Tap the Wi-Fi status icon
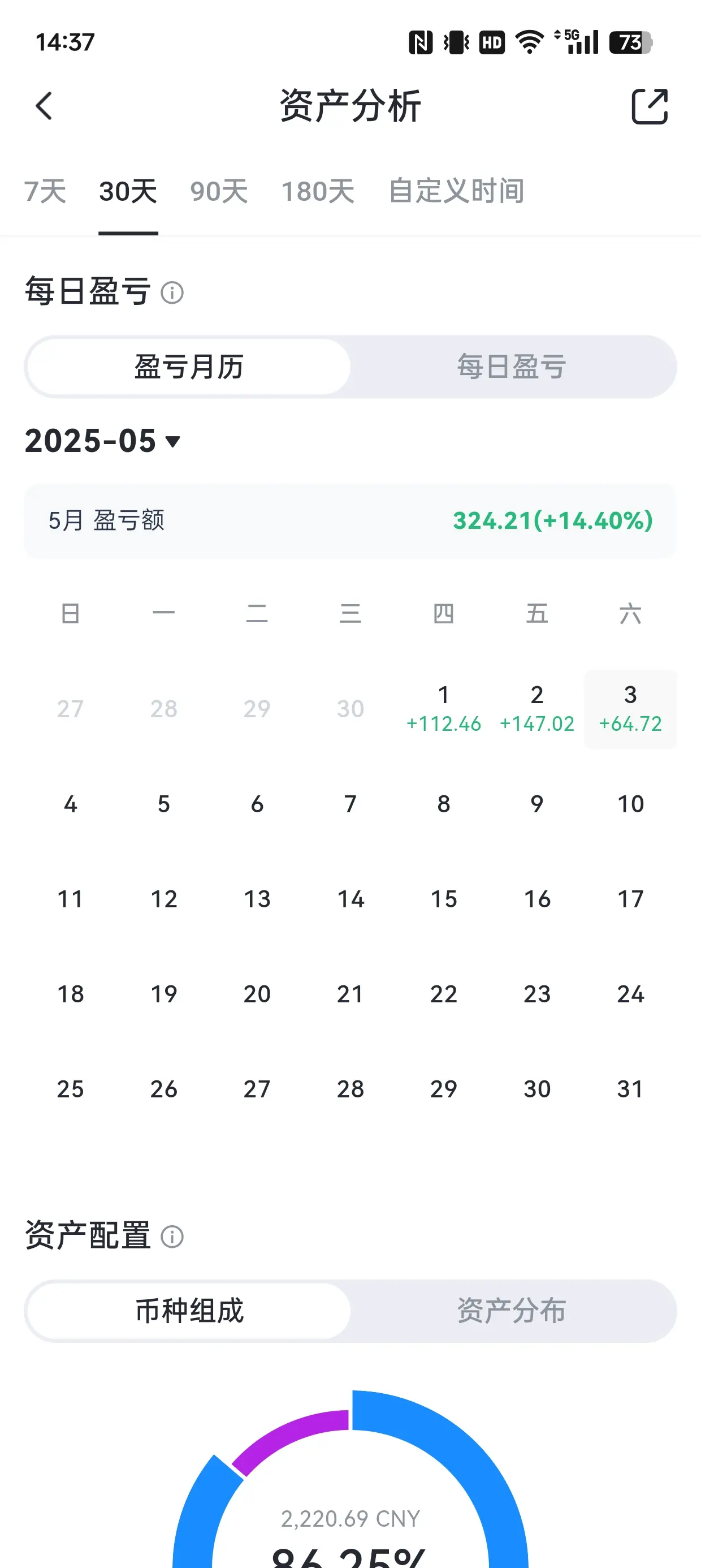The image size is (701, 1568). pos(529,42)
